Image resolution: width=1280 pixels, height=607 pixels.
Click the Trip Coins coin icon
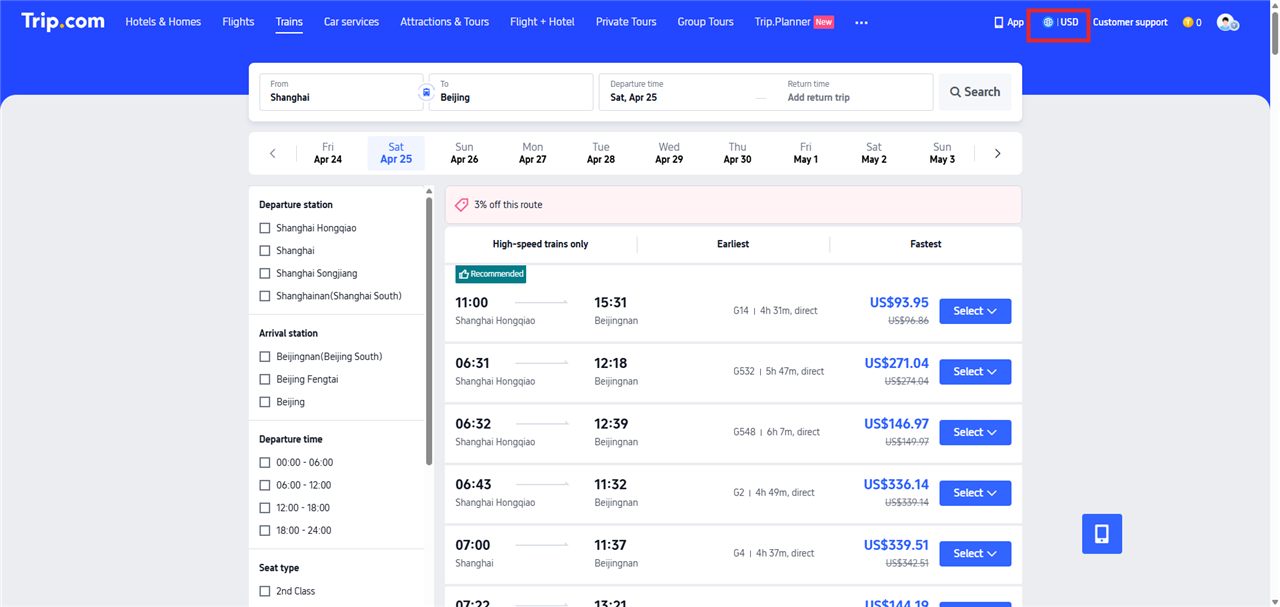1190,21
